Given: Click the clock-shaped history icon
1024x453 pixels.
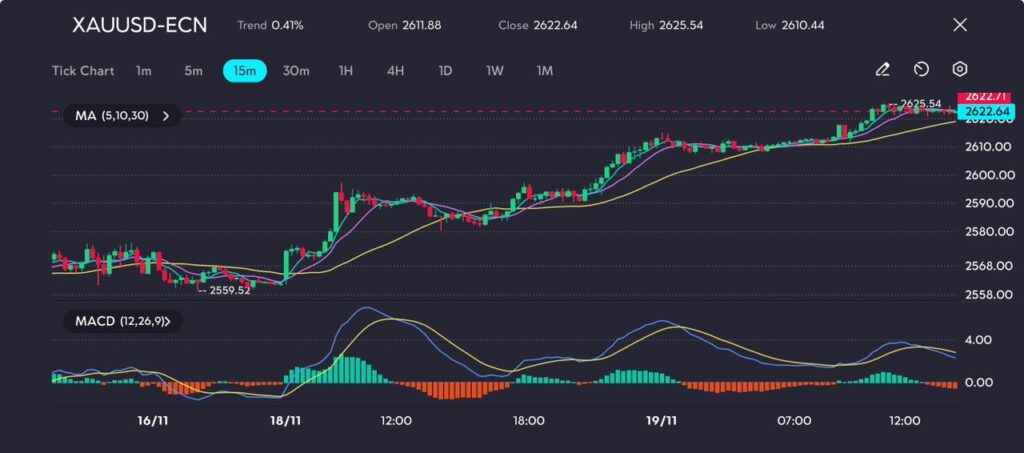Looking at the screenshot, I should click(921, 70).
